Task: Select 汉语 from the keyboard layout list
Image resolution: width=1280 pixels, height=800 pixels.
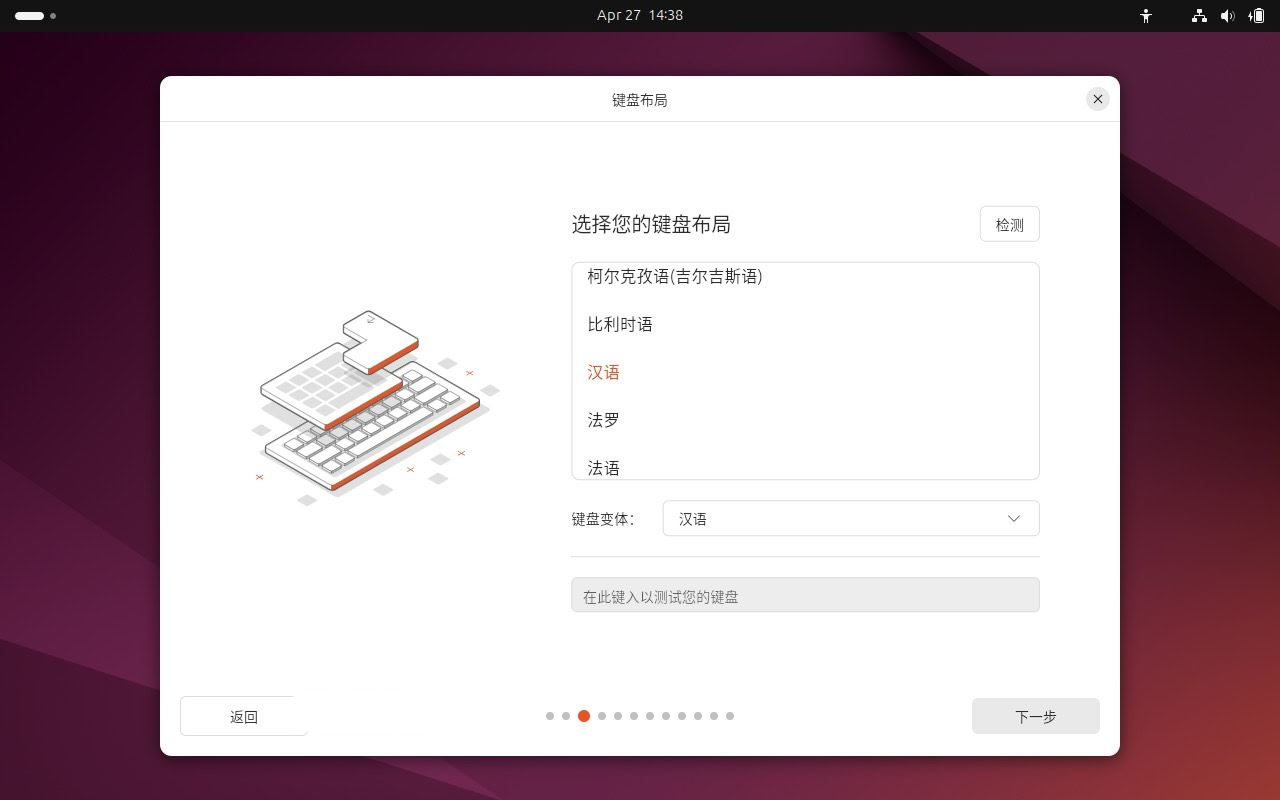Action: [x=603, y=372]
